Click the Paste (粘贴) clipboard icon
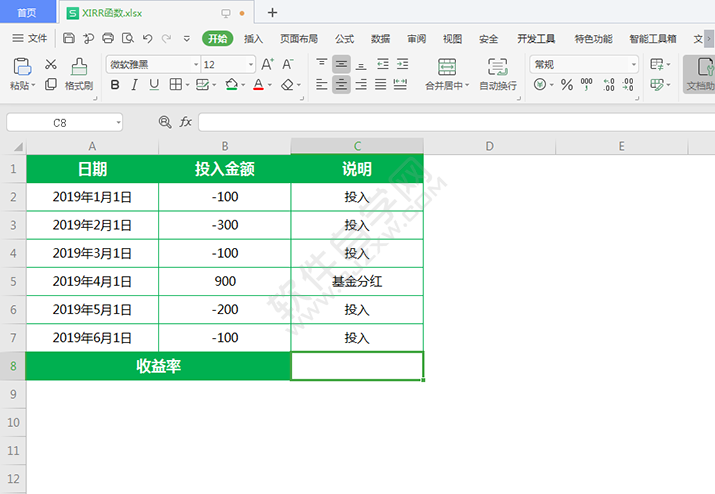715x494 pixels. [22, 67]
